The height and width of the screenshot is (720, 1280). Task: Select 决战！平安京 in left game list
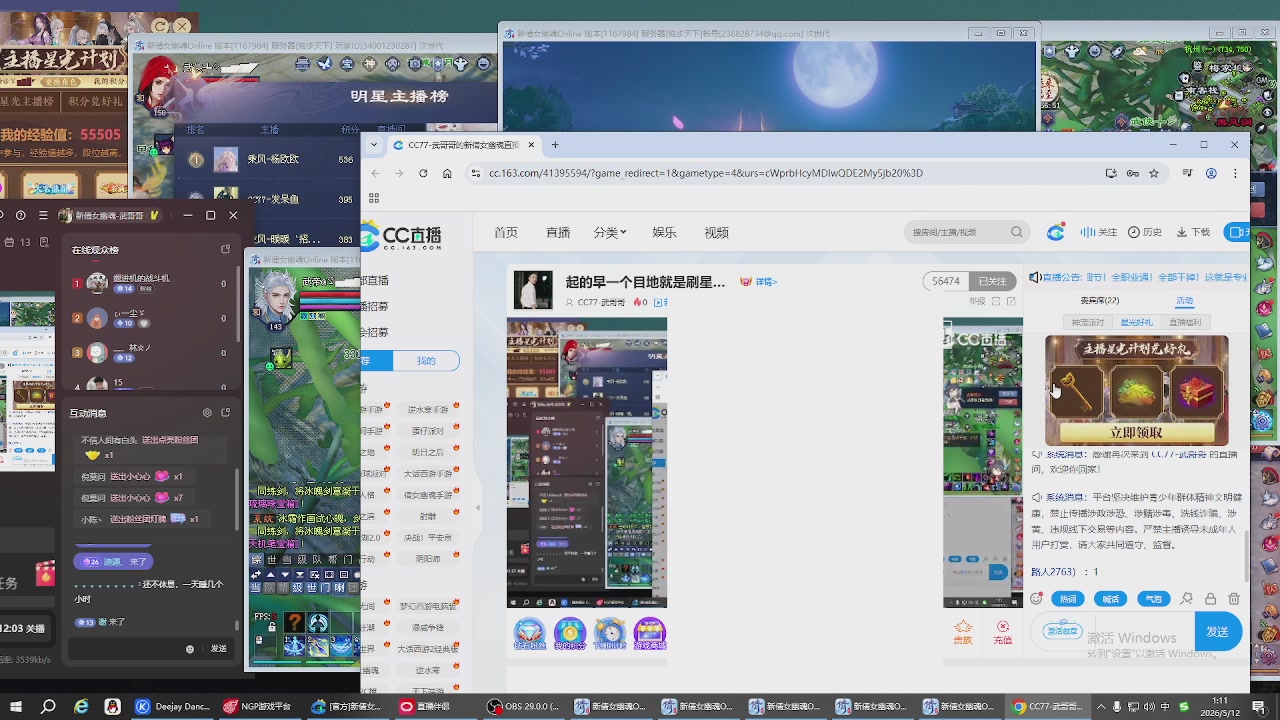pyautogui.click(x=427, y=537)
